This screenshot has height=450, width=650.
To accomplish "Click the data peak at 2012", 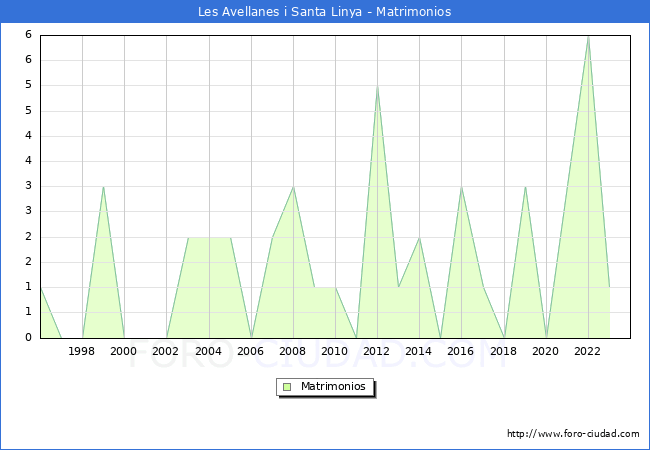I will 377,86.
